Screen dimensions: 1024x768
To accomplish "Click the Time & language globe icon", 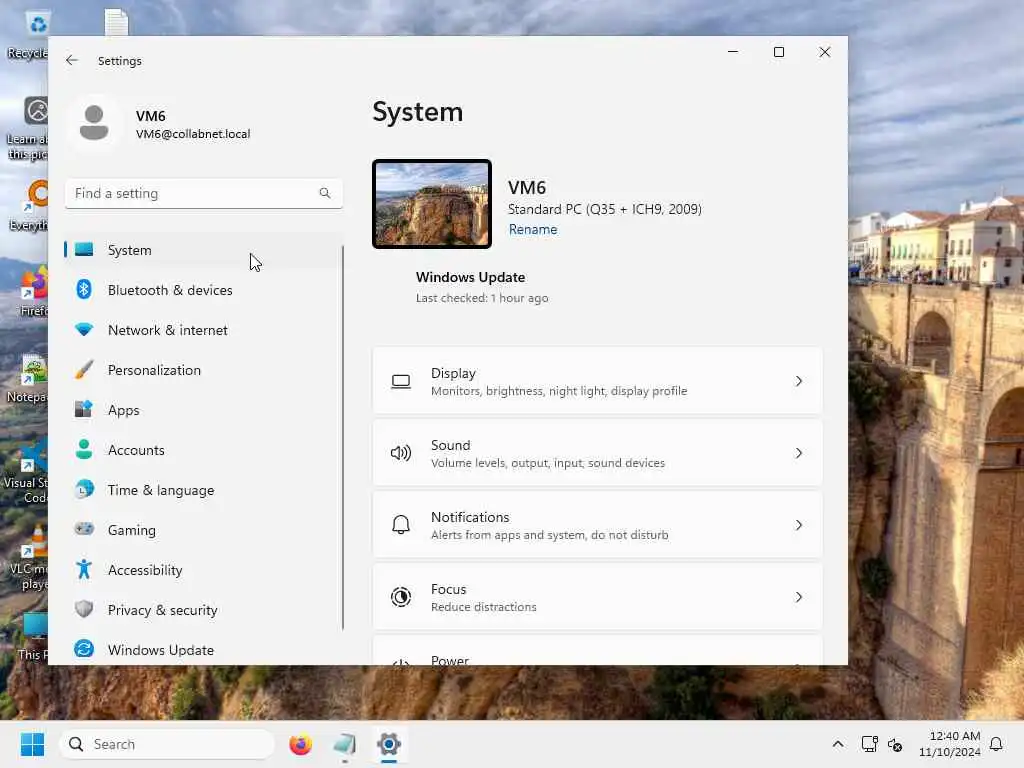I will (84, 489).
